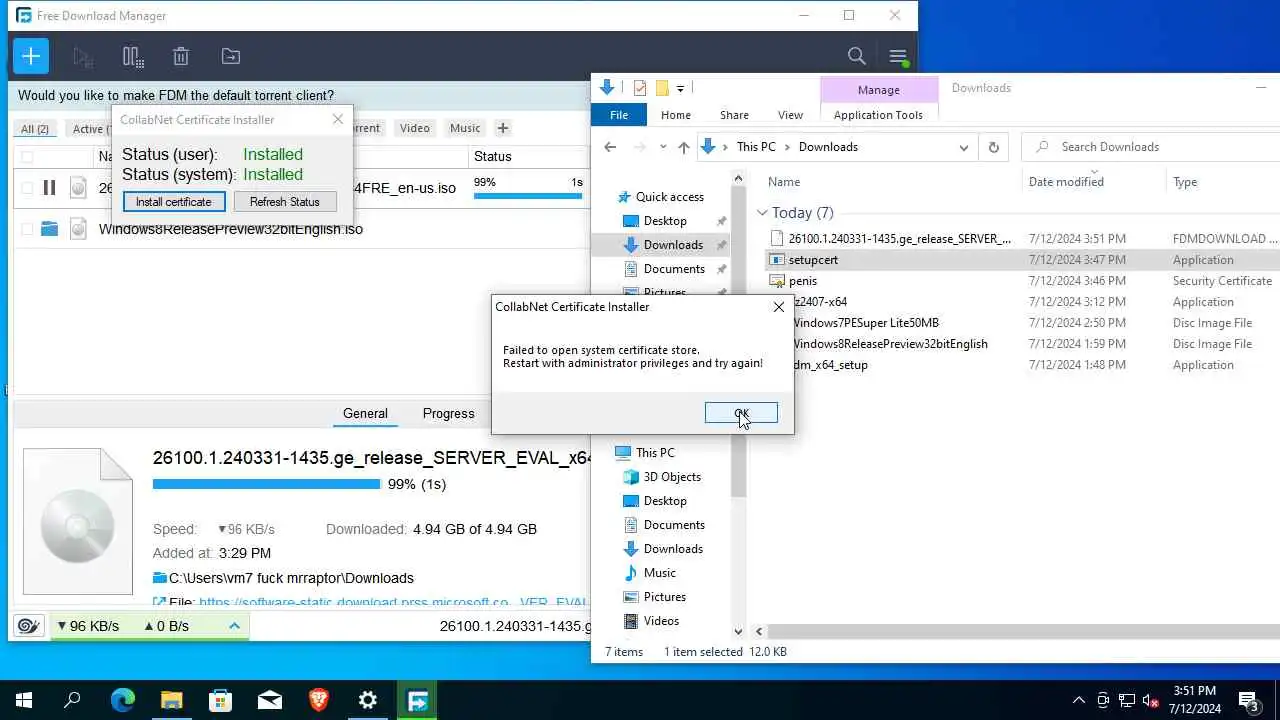Select setupcert file in Downloads
The width and height of the screenshot is (1280, 720).
pos(813,260)
